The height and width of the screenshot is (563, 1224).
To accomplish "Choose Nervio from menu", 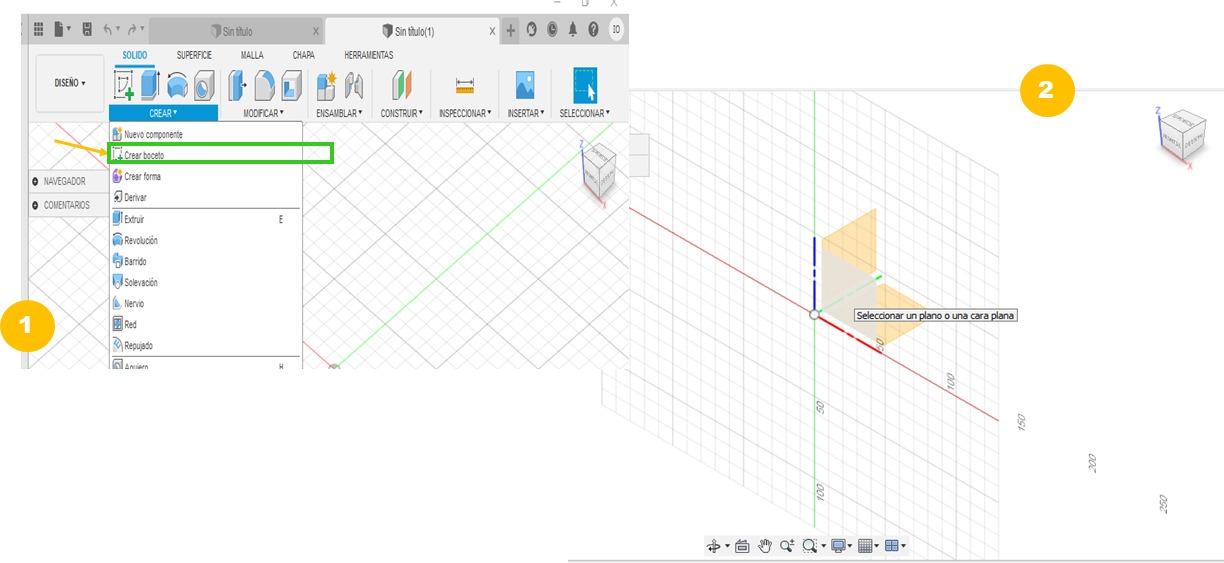I will (x=205, y=303).
